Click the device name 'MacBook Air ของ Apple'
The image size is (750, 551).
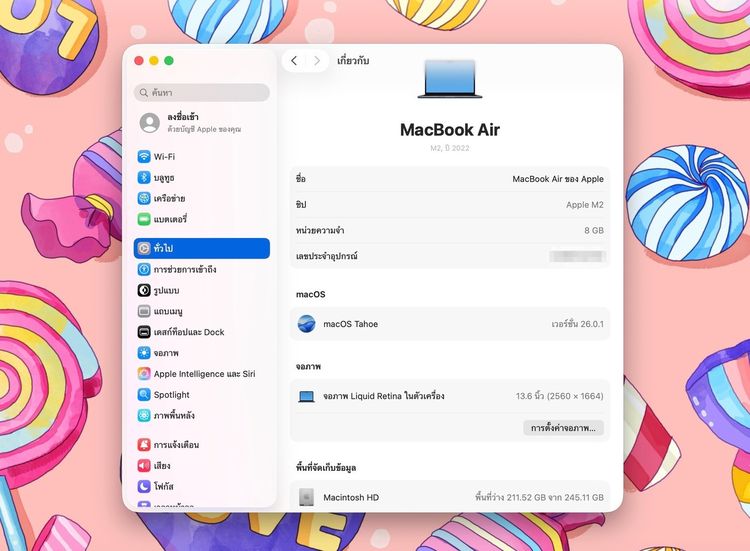[x=558, y=179]
